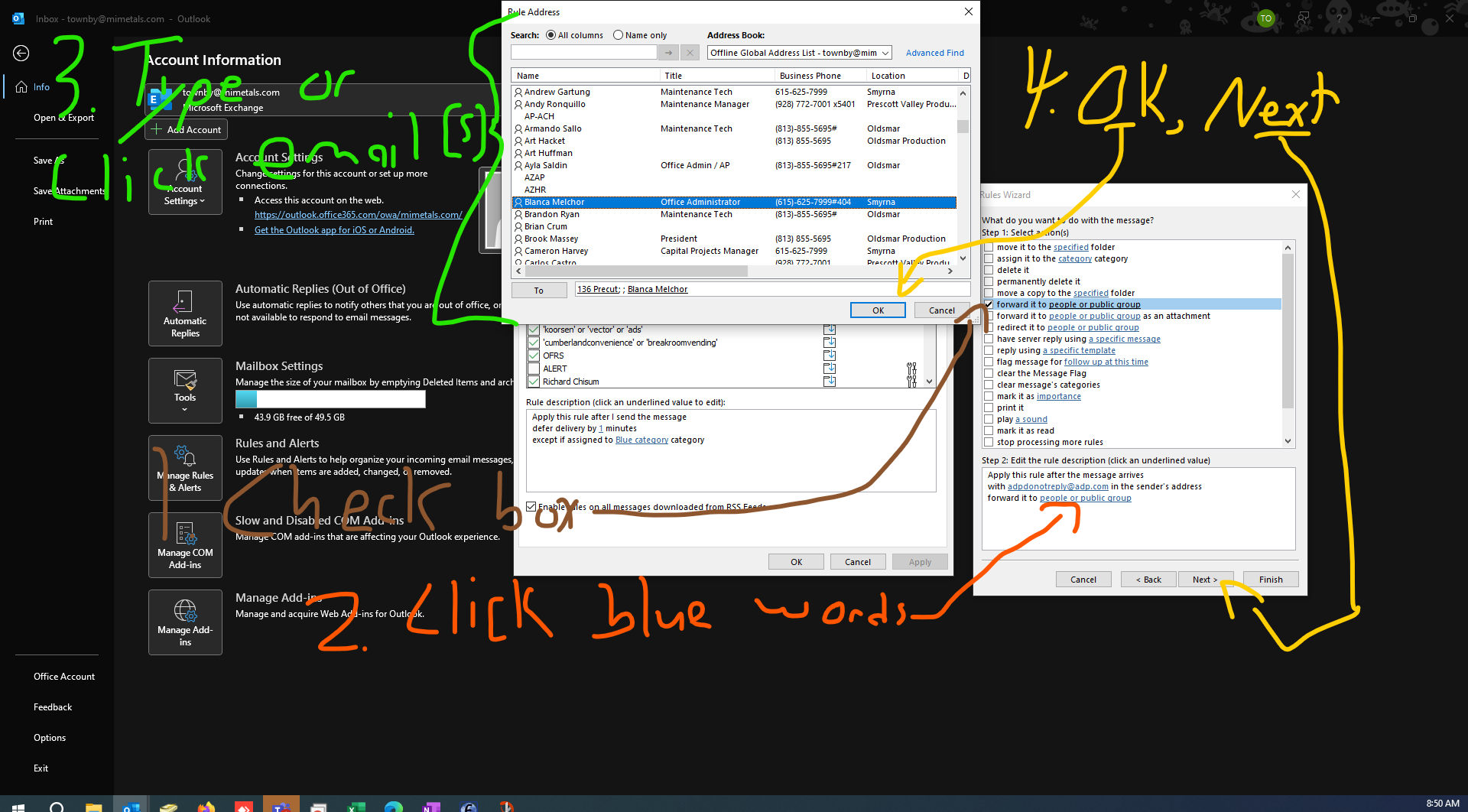Go back using the backstage arrow icon

[21, 53]
